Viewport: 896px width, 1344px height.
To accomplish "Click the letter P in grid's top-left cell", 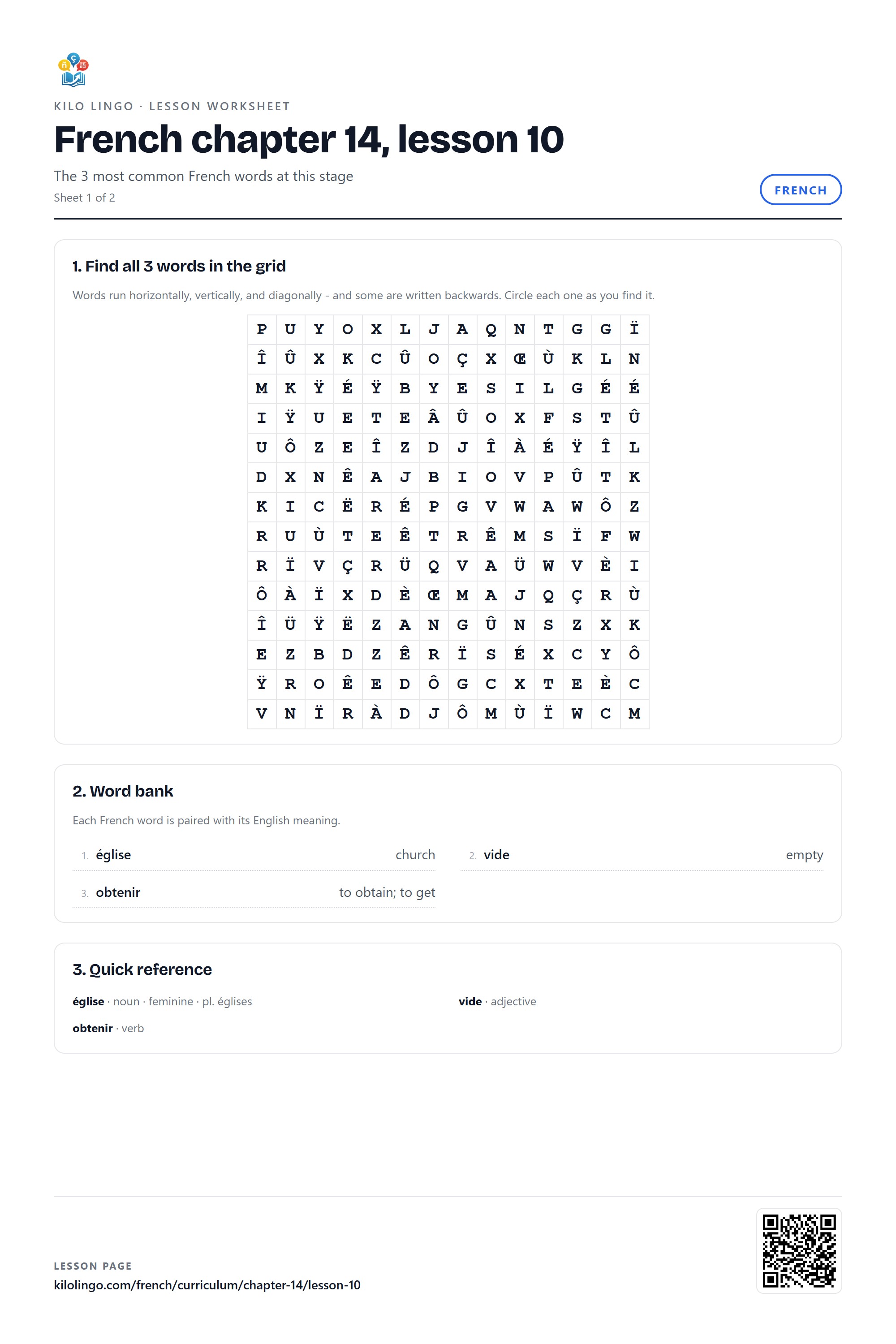I will pos(262,329).
